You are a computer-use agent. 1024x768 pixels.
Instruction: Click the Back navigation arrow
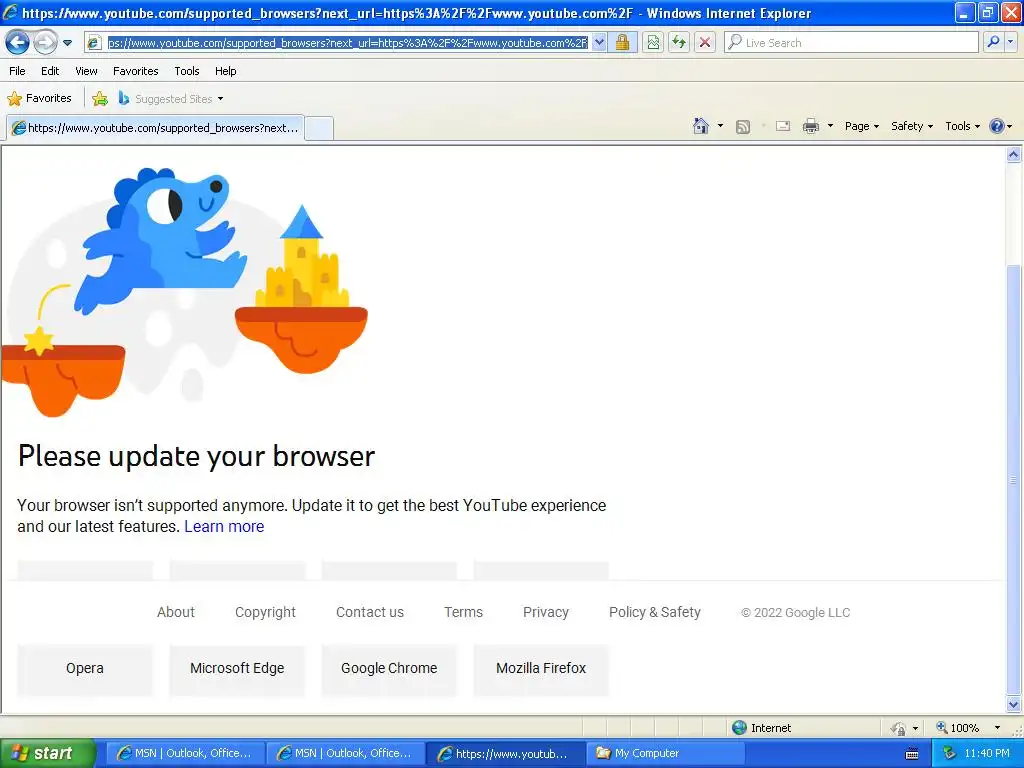(18, 42)
